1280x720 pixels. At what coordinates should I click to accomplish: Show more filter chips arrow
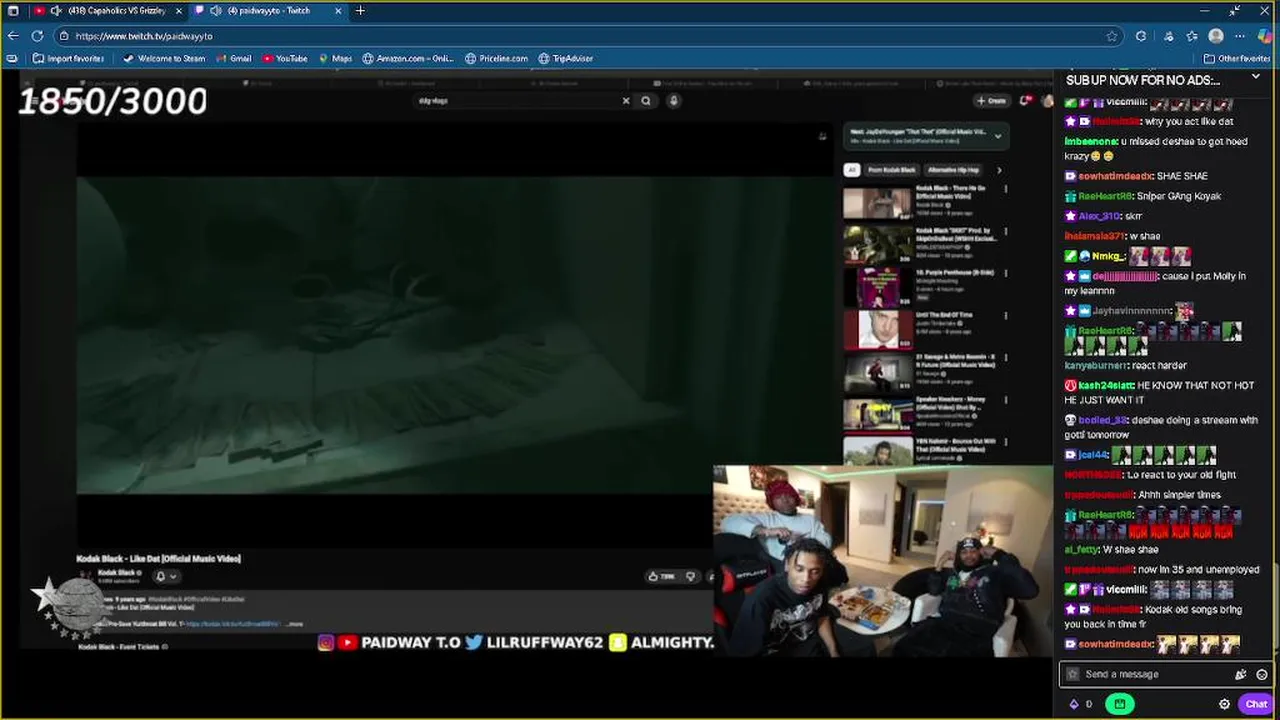tap(998, 170)
